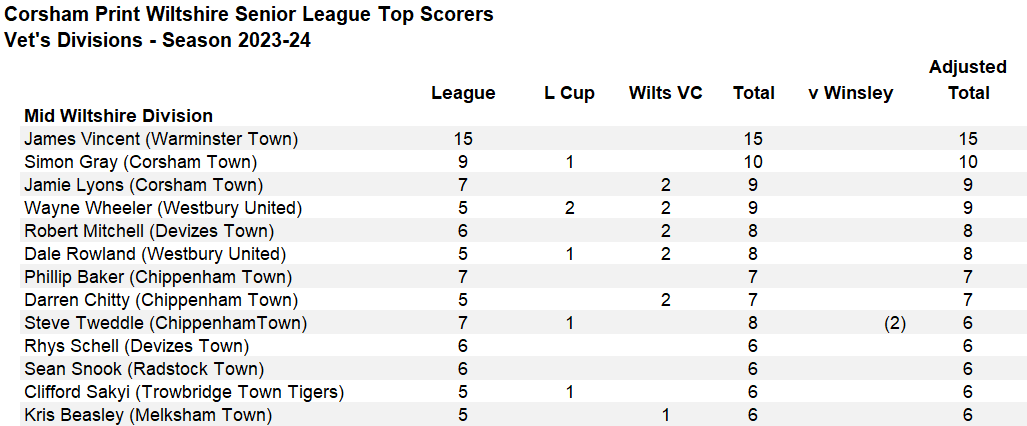Select Rhys Schell (Devizes Town) entry
Screen dimensions: 1027x426
[136, 346]
